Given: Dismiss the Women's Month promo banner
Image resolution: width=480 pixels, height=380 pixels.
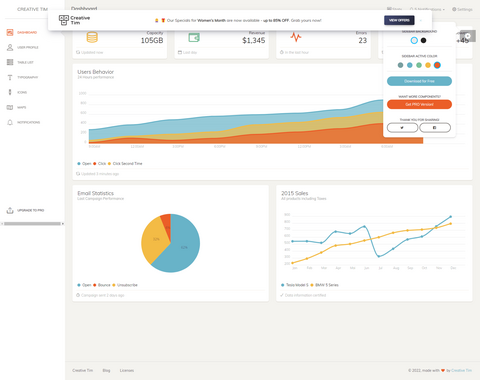Looking at the screenshot, I should [x=421, y=20].
